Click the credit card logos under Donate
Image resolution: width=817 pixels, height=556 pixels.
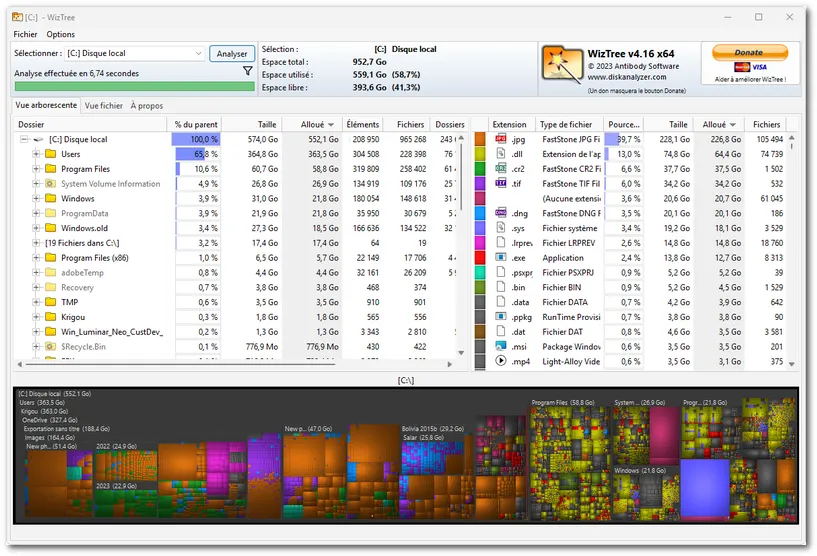click(x=750, y=67)
